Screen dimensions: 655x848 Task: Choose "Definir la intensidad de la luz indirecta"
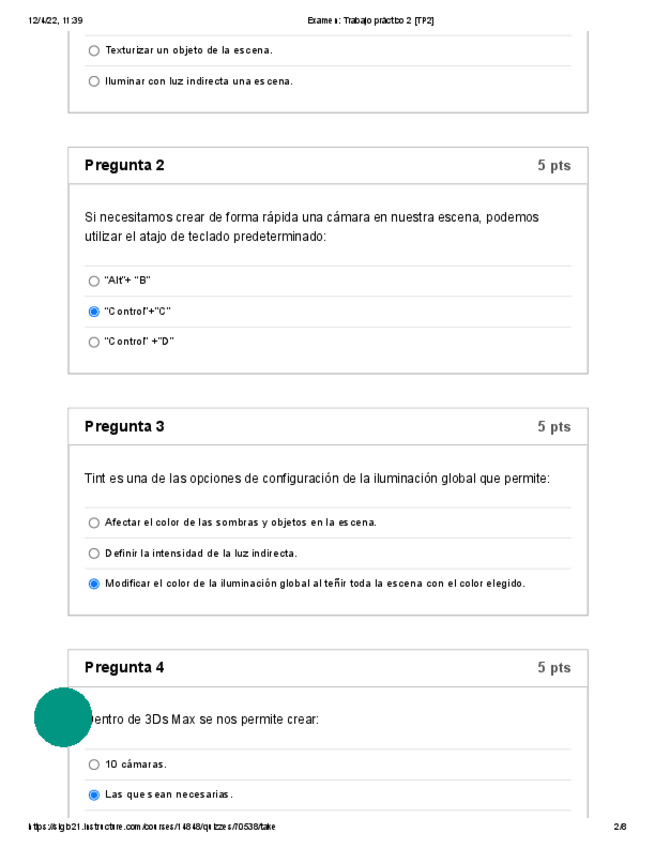[x=94, y=553]
